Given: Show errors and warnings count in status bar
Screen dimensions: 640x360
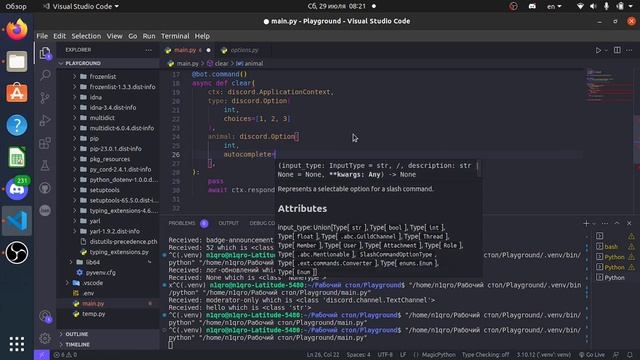Looking at the screenshot, I should click(x=65, y=355).
